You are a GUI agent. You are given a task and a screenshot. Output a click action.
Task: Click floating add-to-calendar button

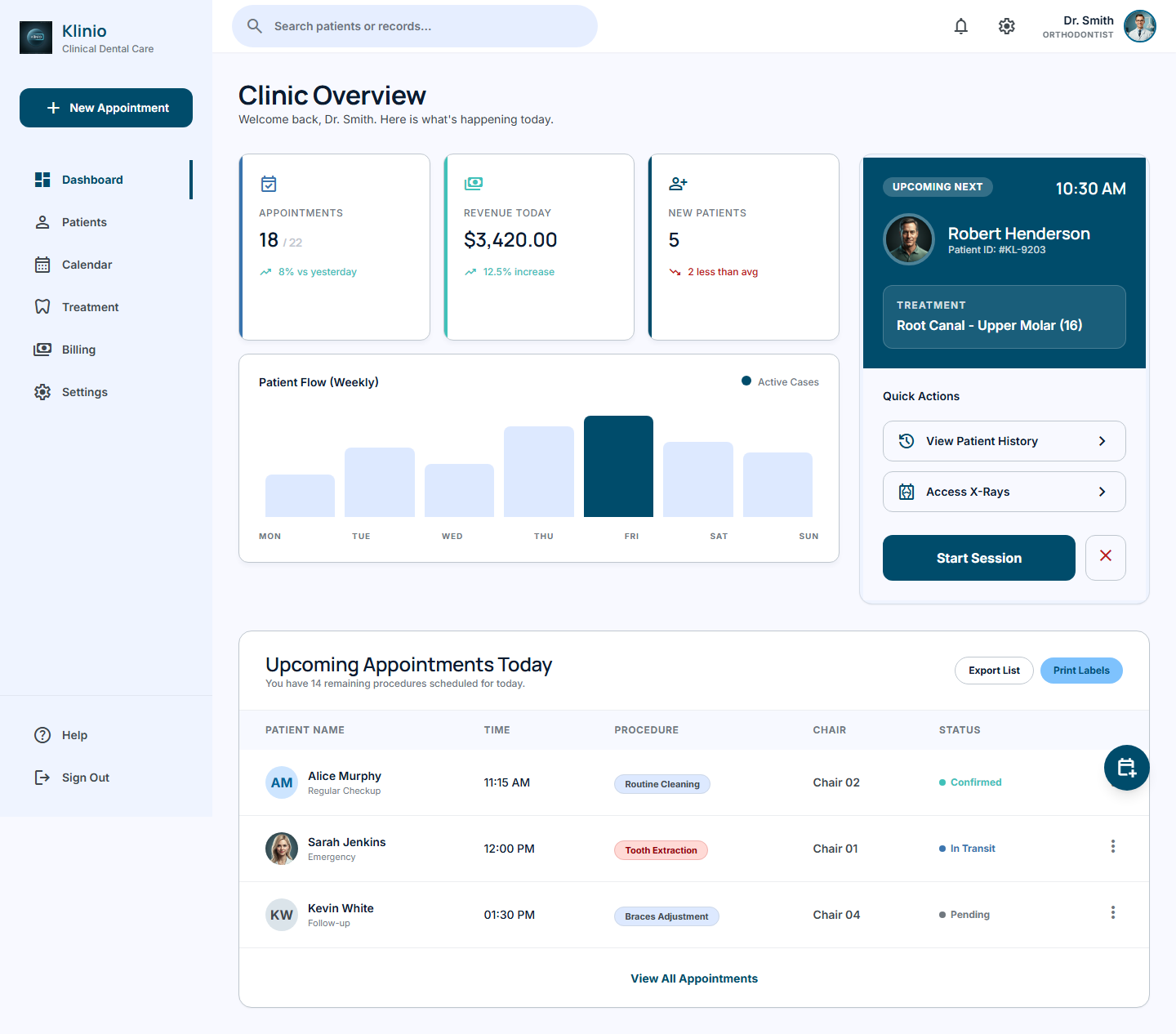point(1127,768)
